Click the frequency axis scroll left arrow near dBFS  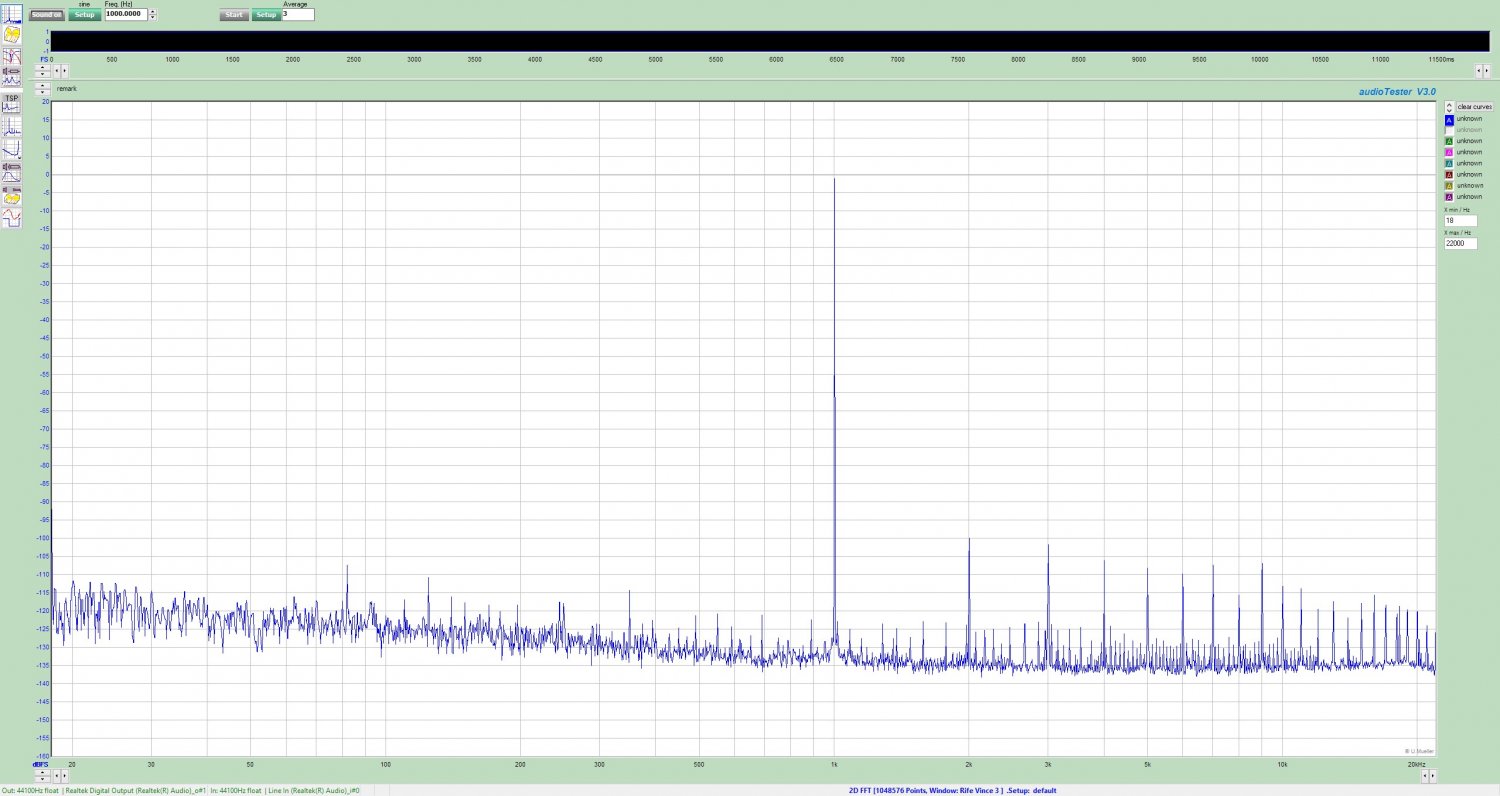coord(57,776)
